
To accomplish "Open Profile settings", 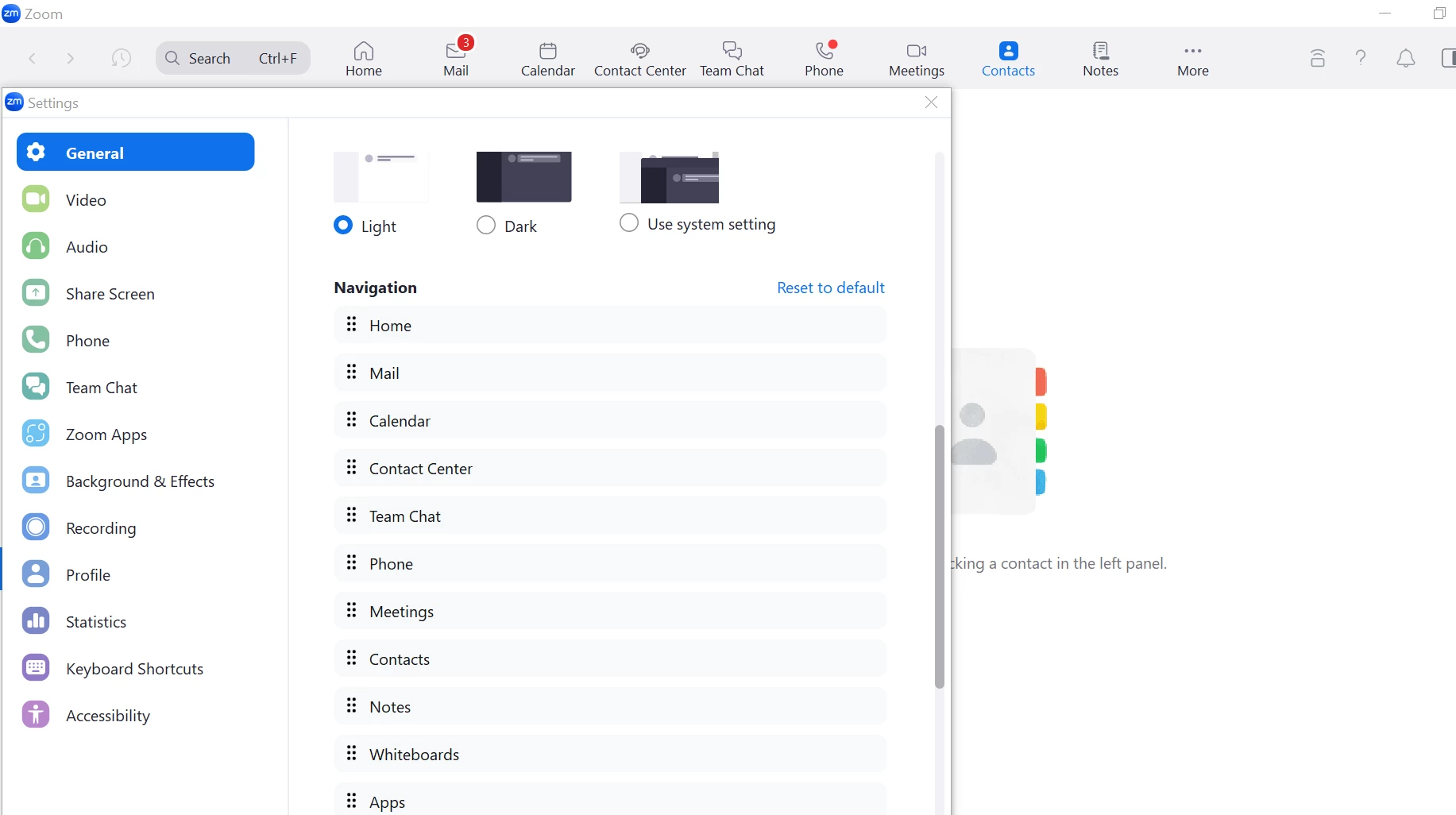I will click(x=135, y=574).
